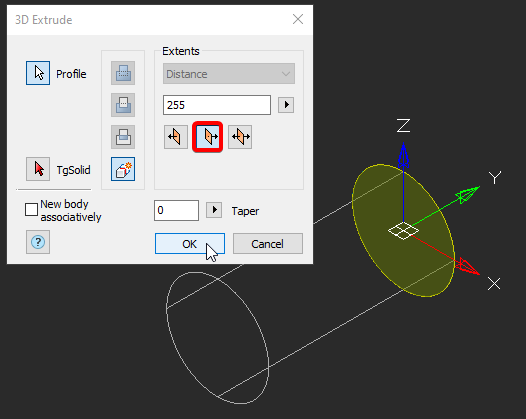
Task: Cancel the 3D Extrude dialog
Action: [x=268, y=244]
